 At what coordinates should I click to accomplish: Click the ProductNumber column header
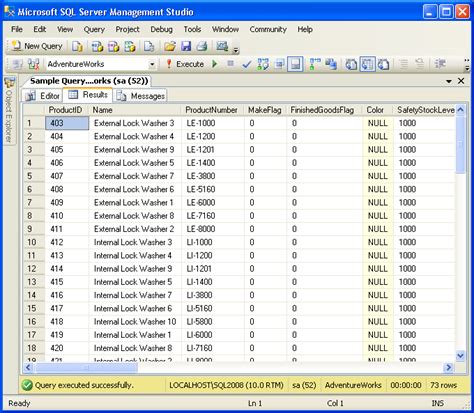point(213,110)
